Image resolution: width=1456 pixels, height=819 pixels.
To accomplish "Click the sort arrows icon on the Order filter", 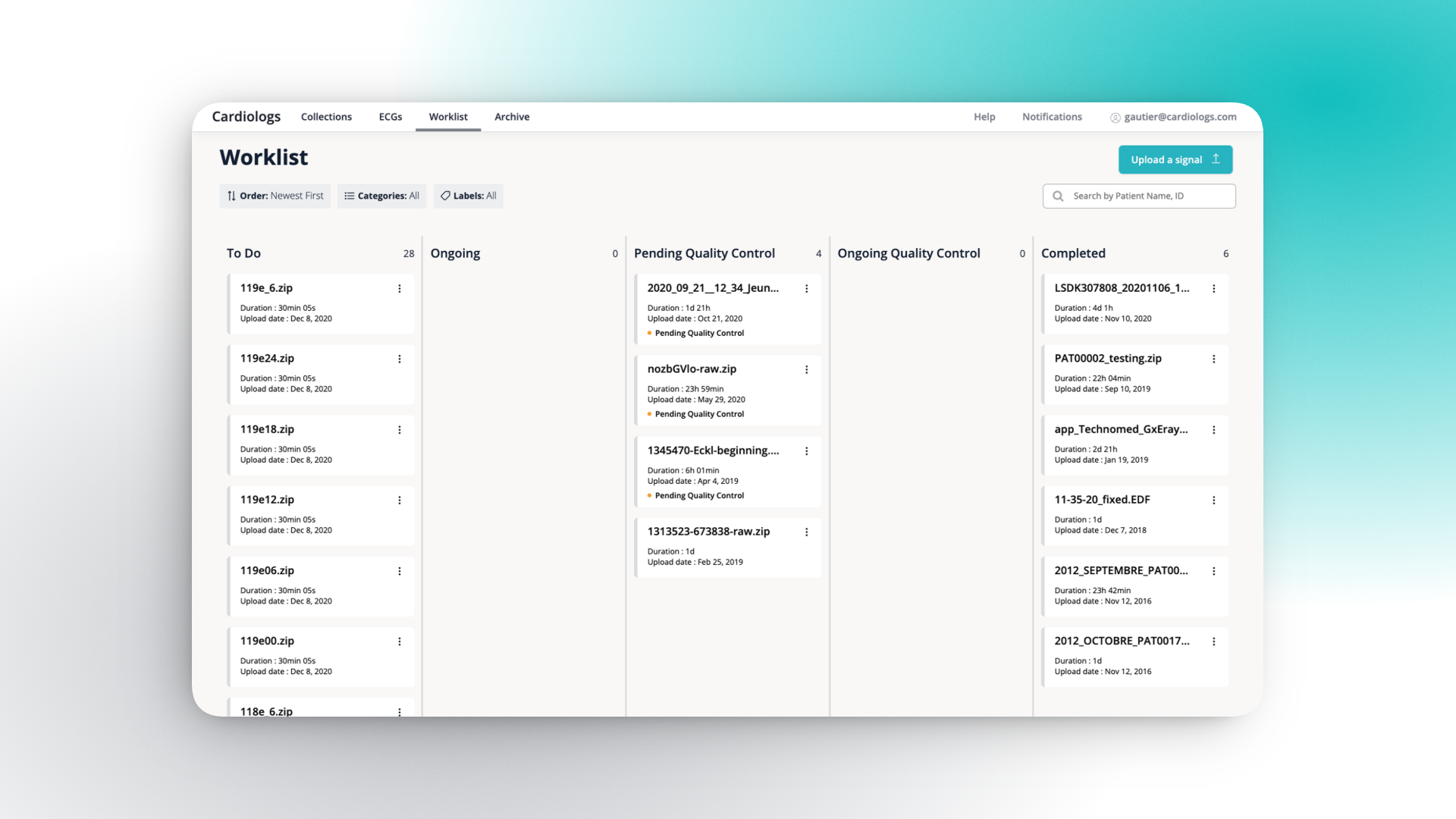I will tap(231, 196).
